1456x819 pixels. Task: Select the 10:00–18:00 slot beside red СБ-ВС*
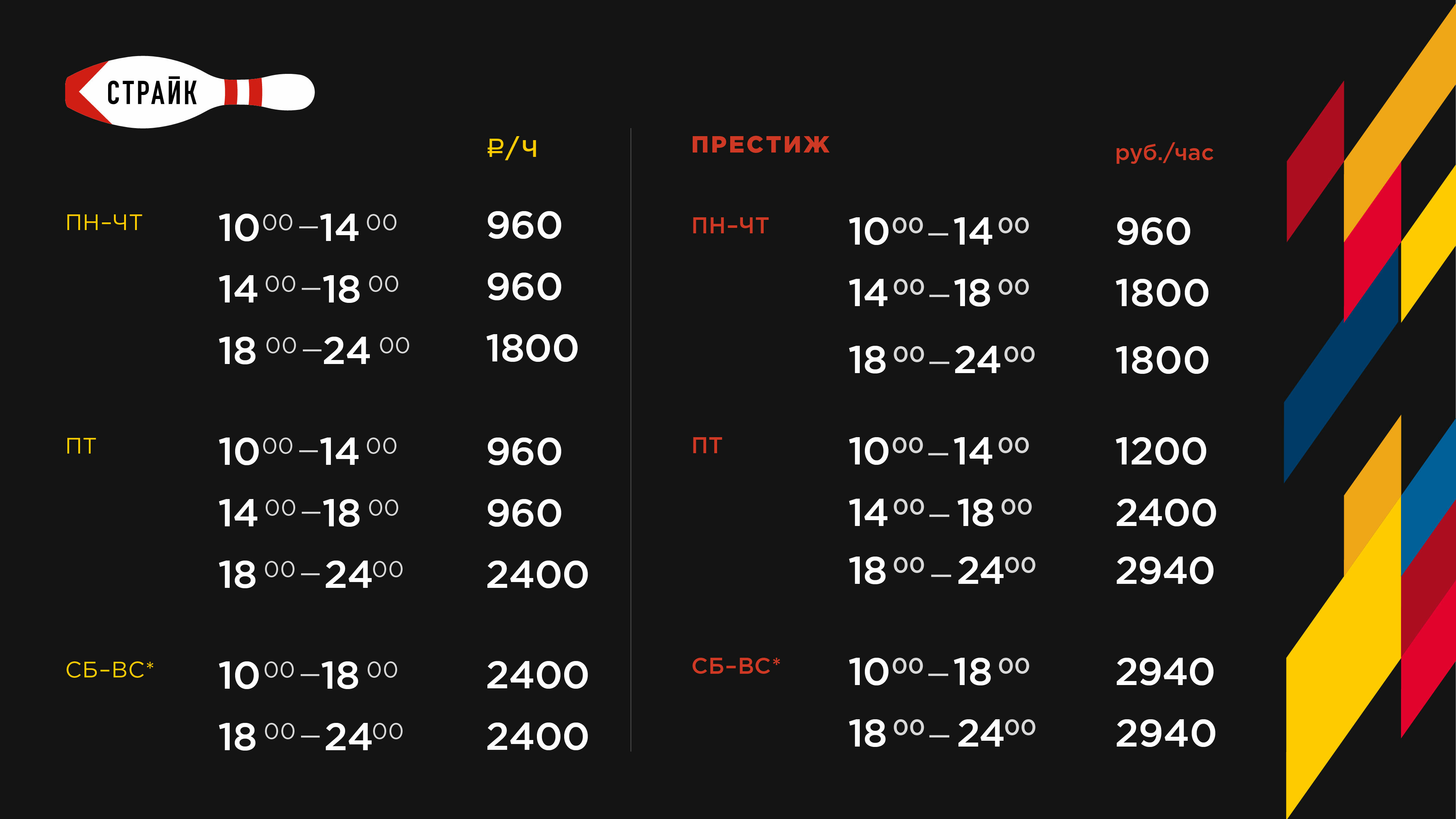point(938,672)
